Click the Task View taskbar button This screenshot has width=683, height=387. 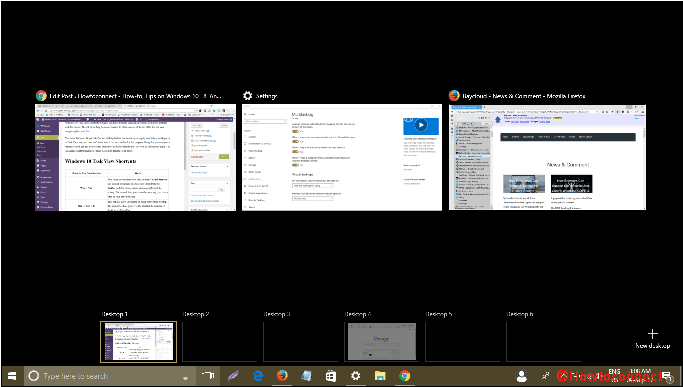click(x=208, y=376)
